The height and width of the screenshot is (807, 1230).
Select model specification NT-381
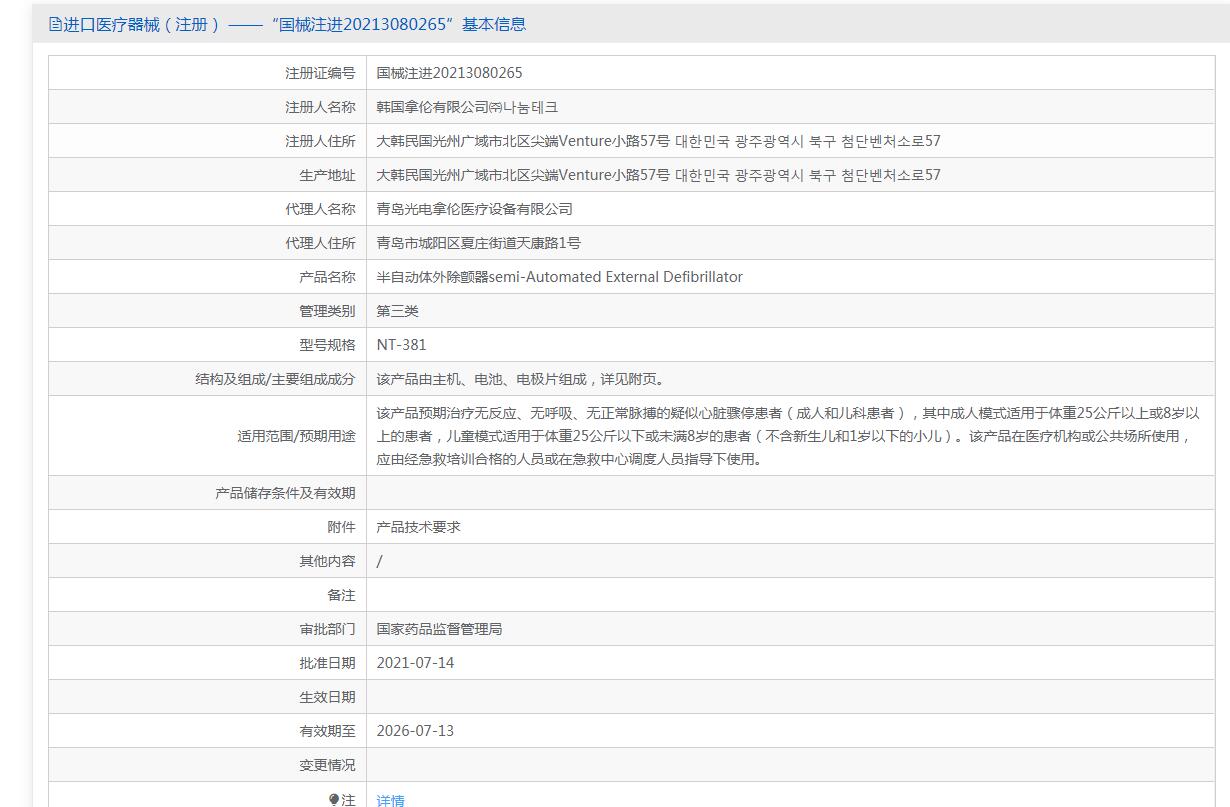pyautogui.click(x=401, y=345)
